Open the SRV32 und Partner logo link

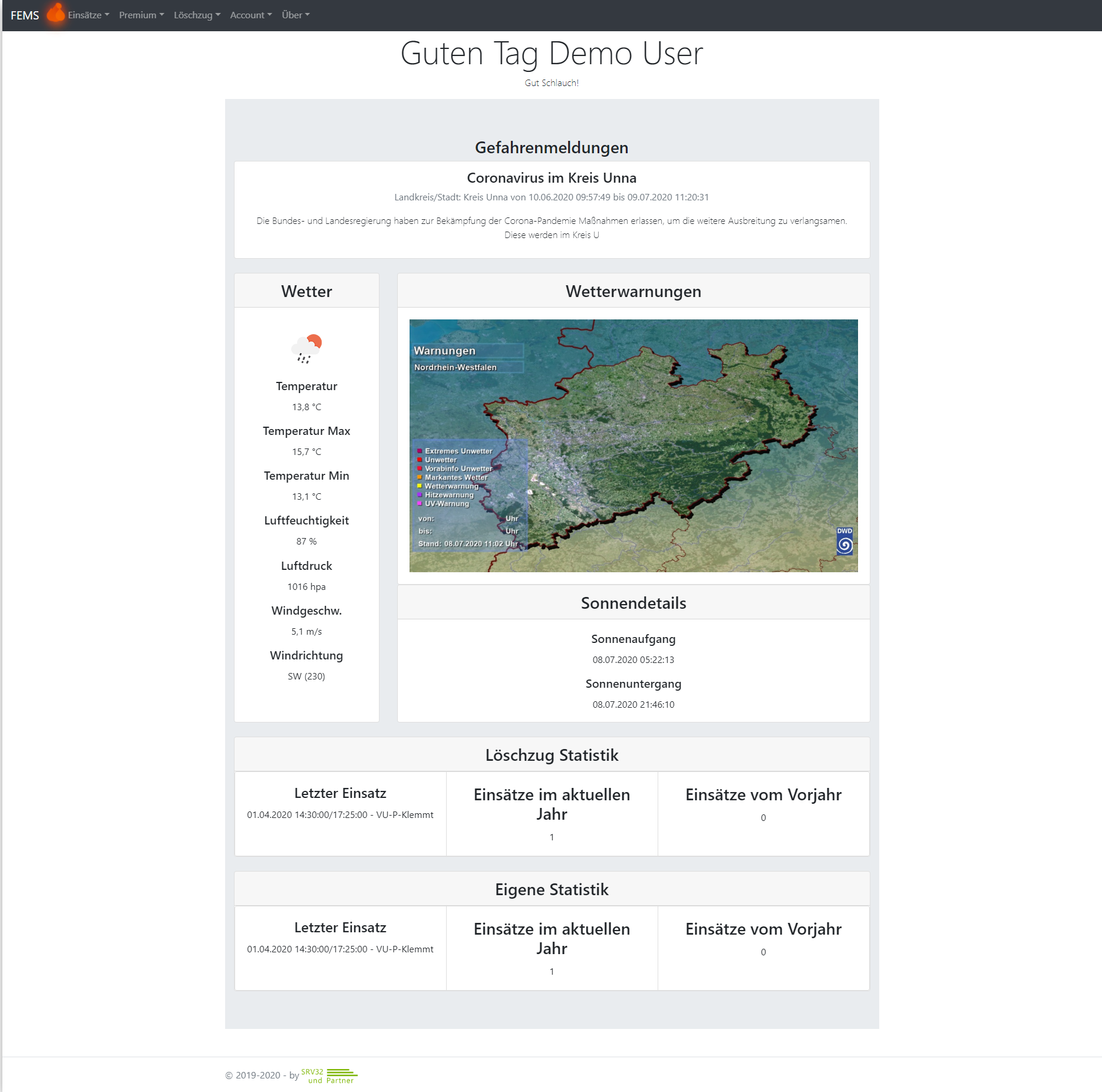(329, 1075)
